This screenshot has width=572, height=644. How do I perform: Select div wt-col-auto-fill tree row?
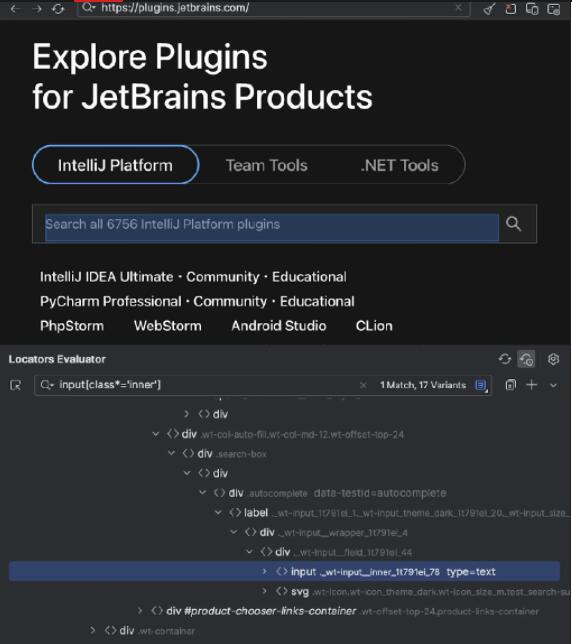[284, 434]
